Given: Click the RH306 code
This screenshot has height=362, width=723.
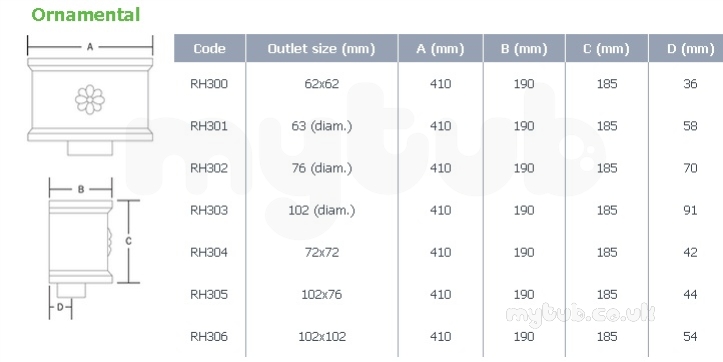Looking at the screenshot, I should (209, 337).
